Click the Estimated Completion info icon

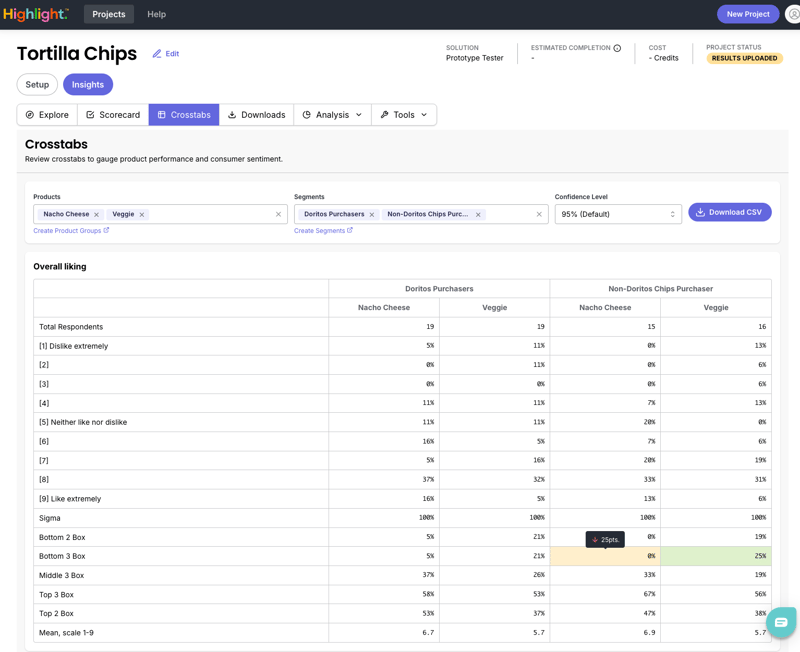pos(617,48)
